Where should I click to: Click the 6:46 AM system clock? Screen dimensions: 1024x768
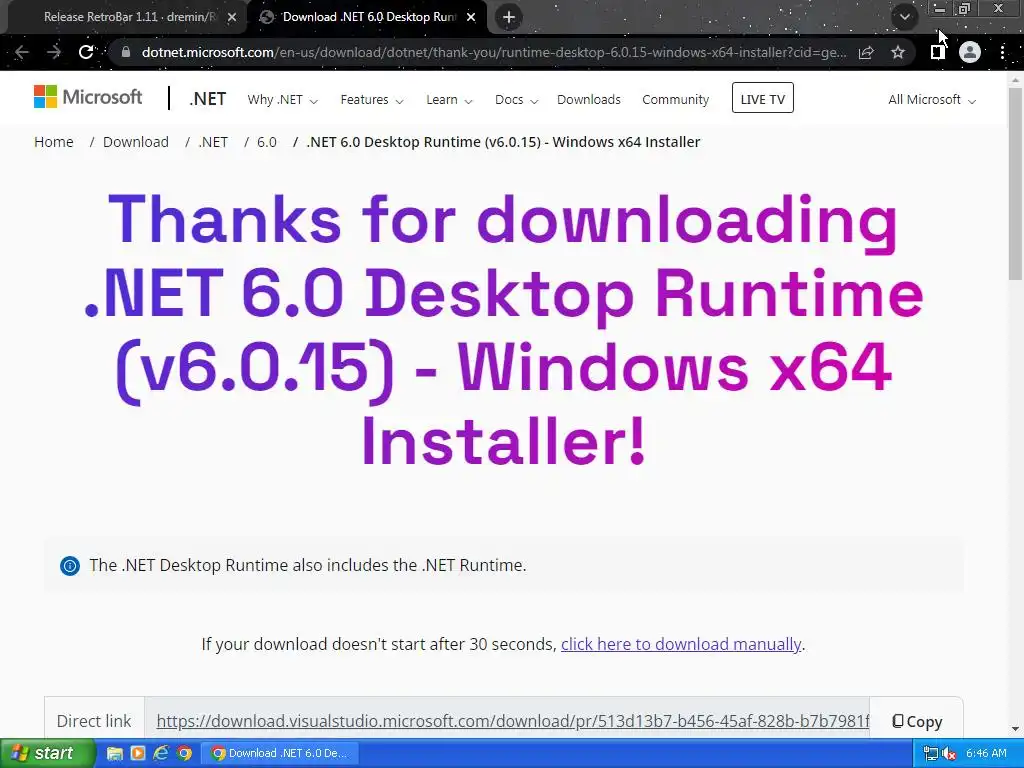click(x=986, y=754)
